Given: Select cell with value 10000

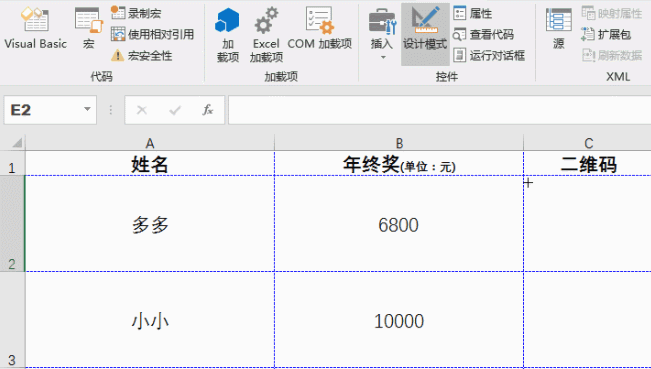Looking at the screenshot, I should click(399, 320).
